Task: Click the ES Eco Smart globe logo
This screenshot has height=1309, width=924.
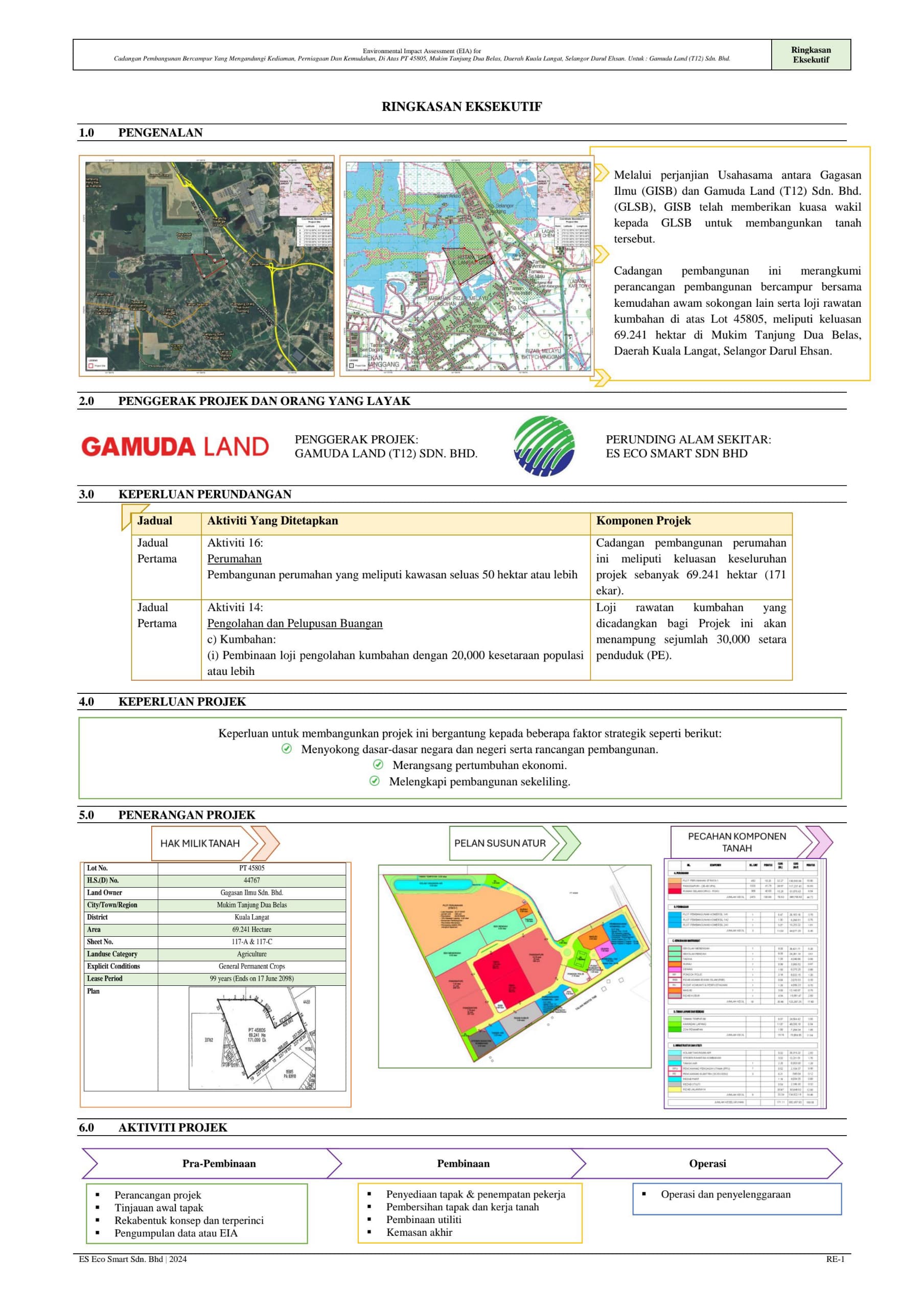Action: [544, 446]
